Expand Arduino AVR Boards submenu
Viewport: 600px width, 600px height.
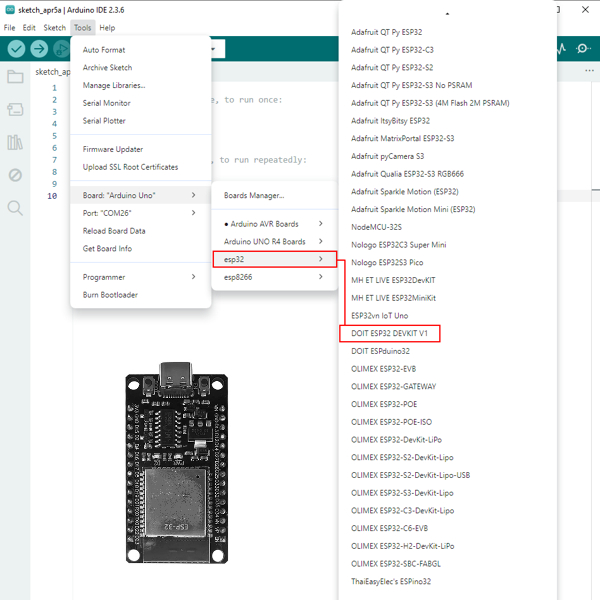pos(274,224)
